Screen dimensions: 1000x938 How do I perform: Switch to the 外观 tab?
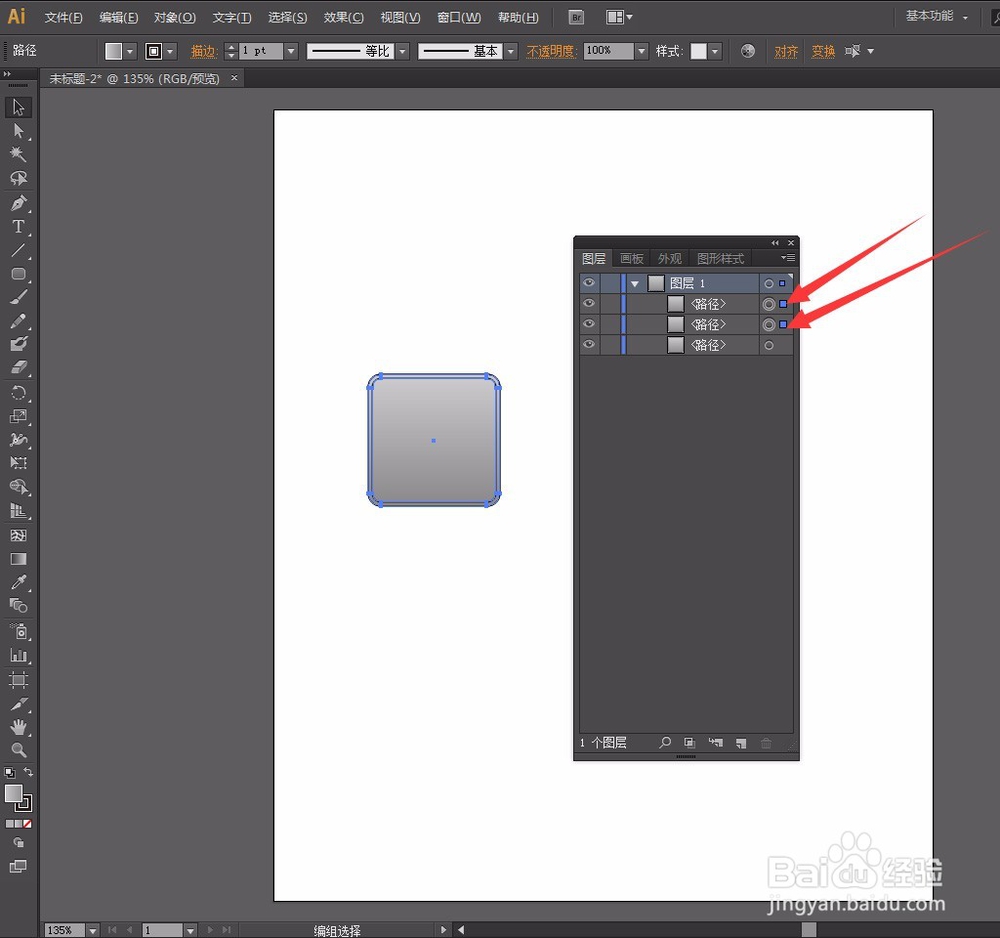pos(670,258)
